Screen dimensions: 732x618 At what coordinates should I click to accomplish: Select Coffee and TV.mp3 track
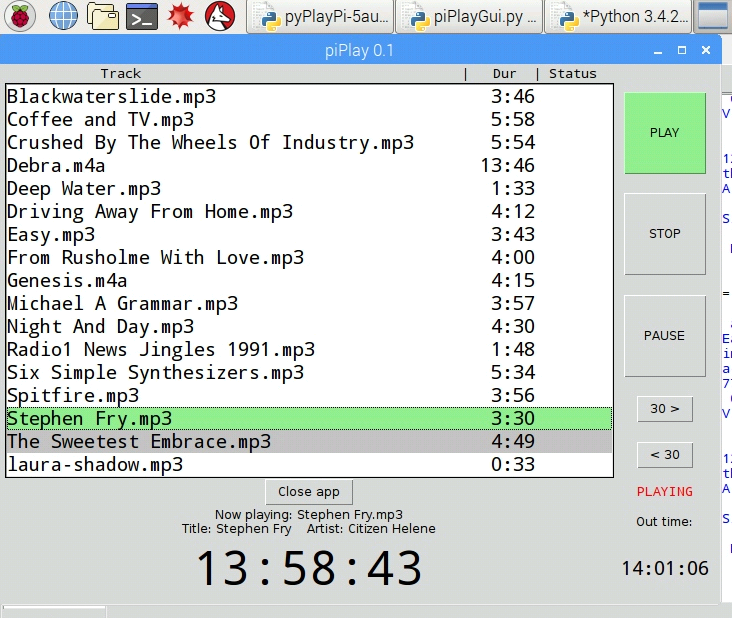(x=100, y=120)
